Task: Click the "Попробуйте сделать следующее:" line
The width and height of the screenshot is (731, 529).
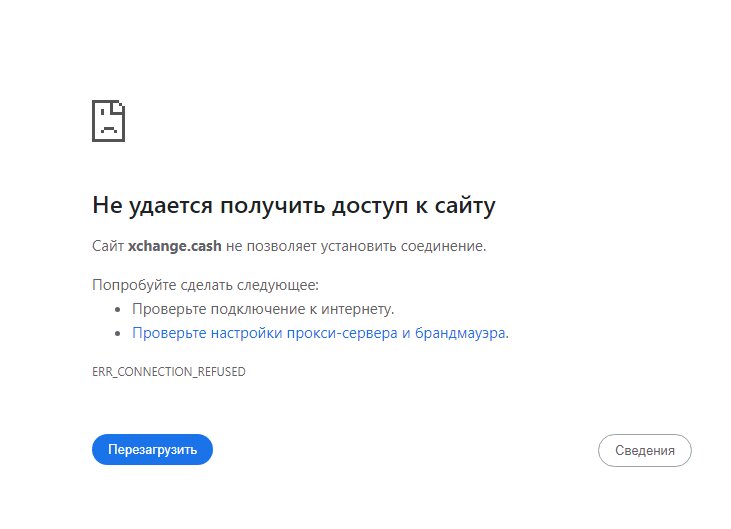Action: coord(205,285)
